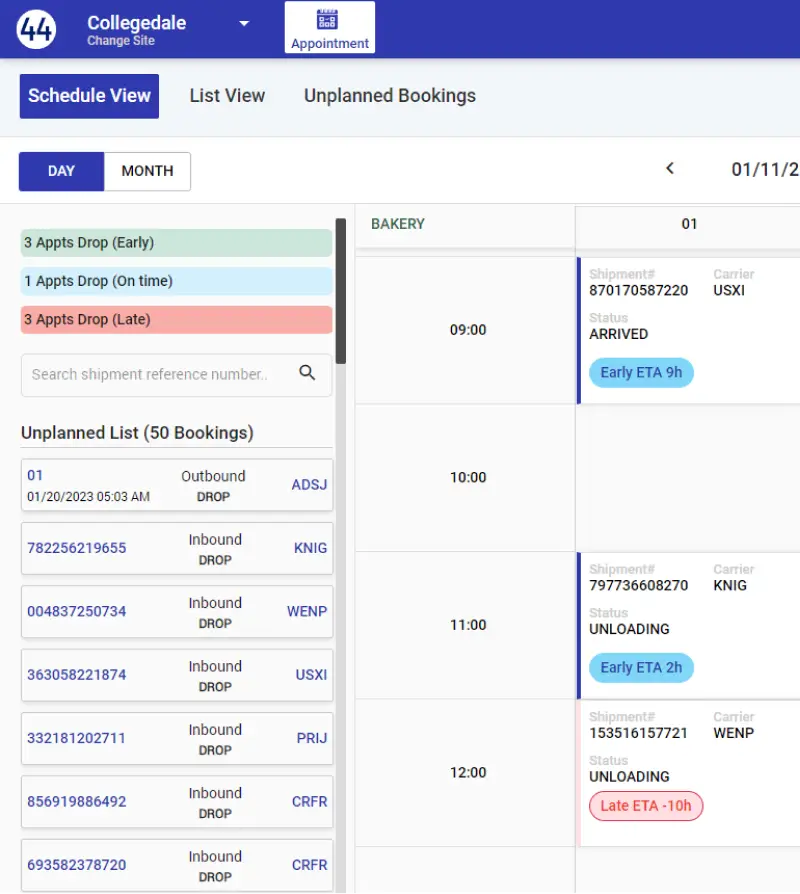Click the Unplanned List (50 Bookings) heading
800x894 pixels.
click(137, 433)
